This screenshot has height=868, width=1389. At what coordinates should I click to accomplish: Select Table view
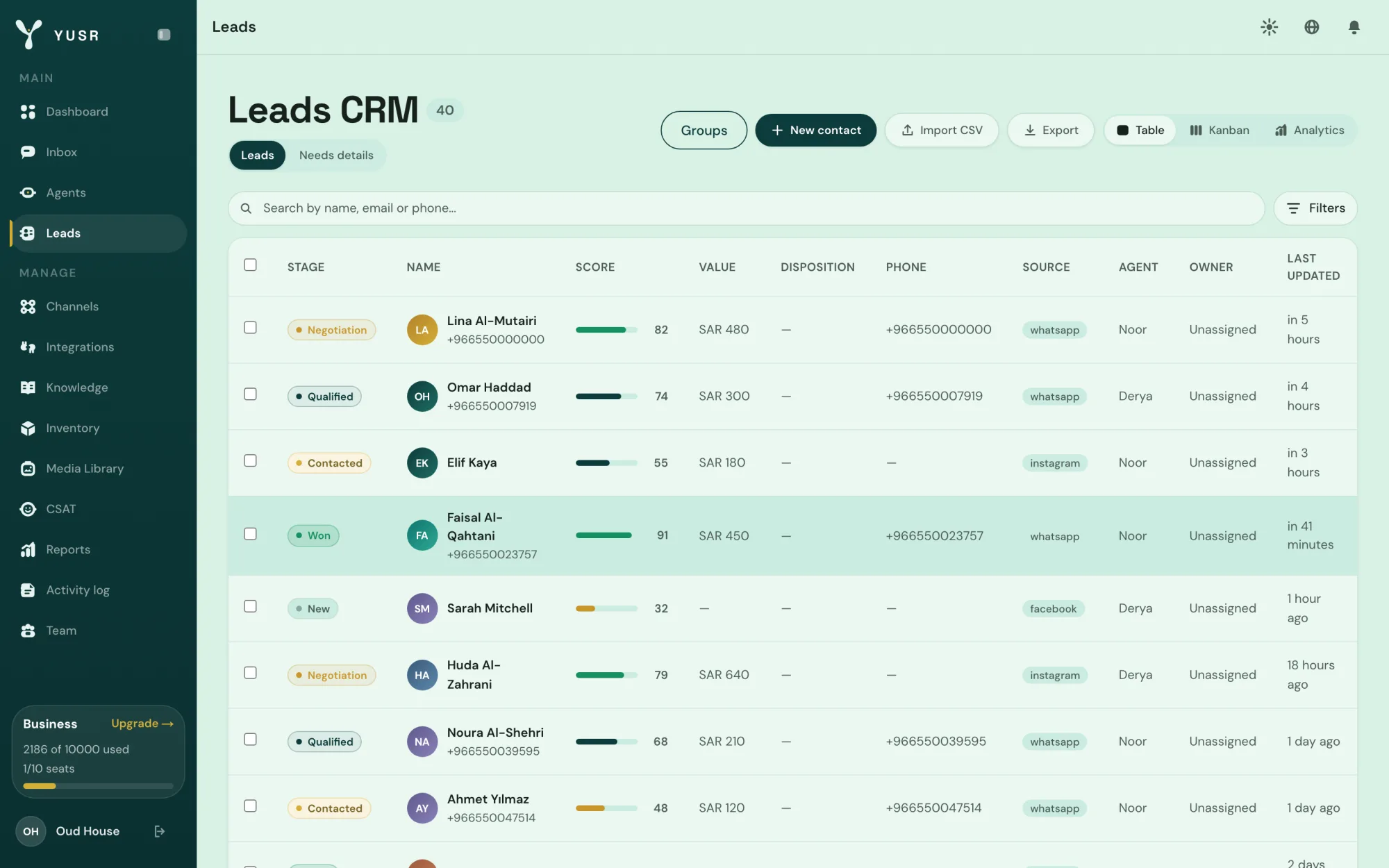(x=1140, y=131)
